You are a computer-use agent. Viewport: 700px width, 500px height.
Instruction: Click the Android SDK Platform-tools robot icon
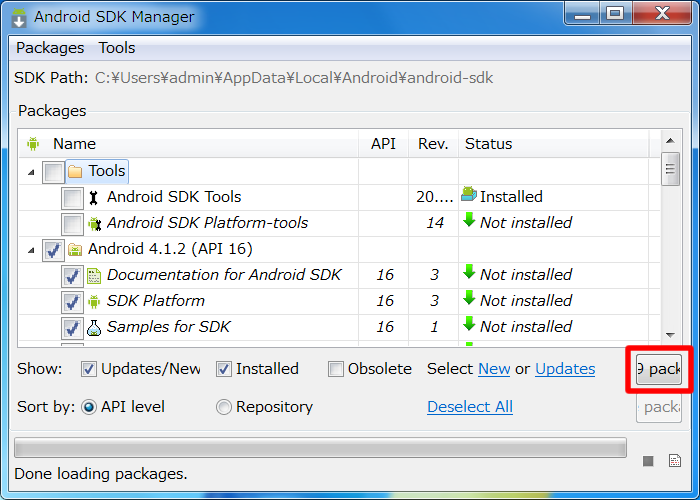(x=94, y=224)
